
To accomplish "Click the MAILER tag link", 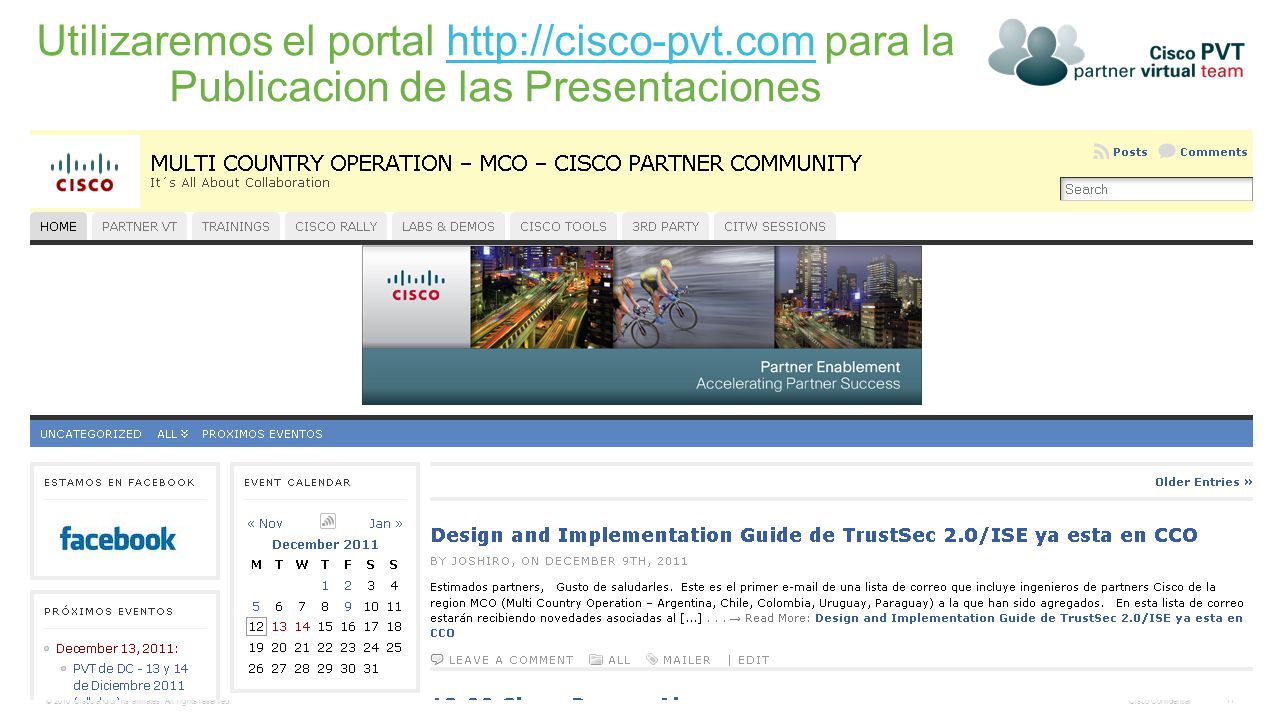I will (687, 660).
